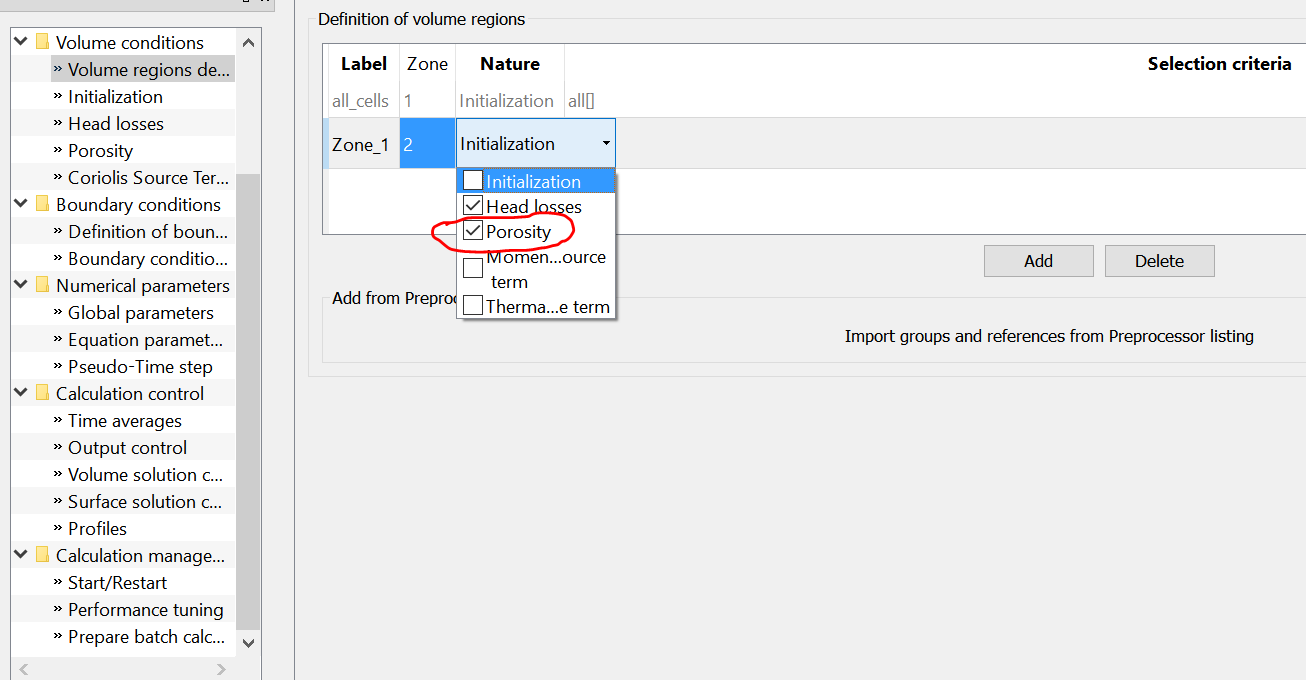Go to Start/Restart page in tree

click(x=117, y=583)
